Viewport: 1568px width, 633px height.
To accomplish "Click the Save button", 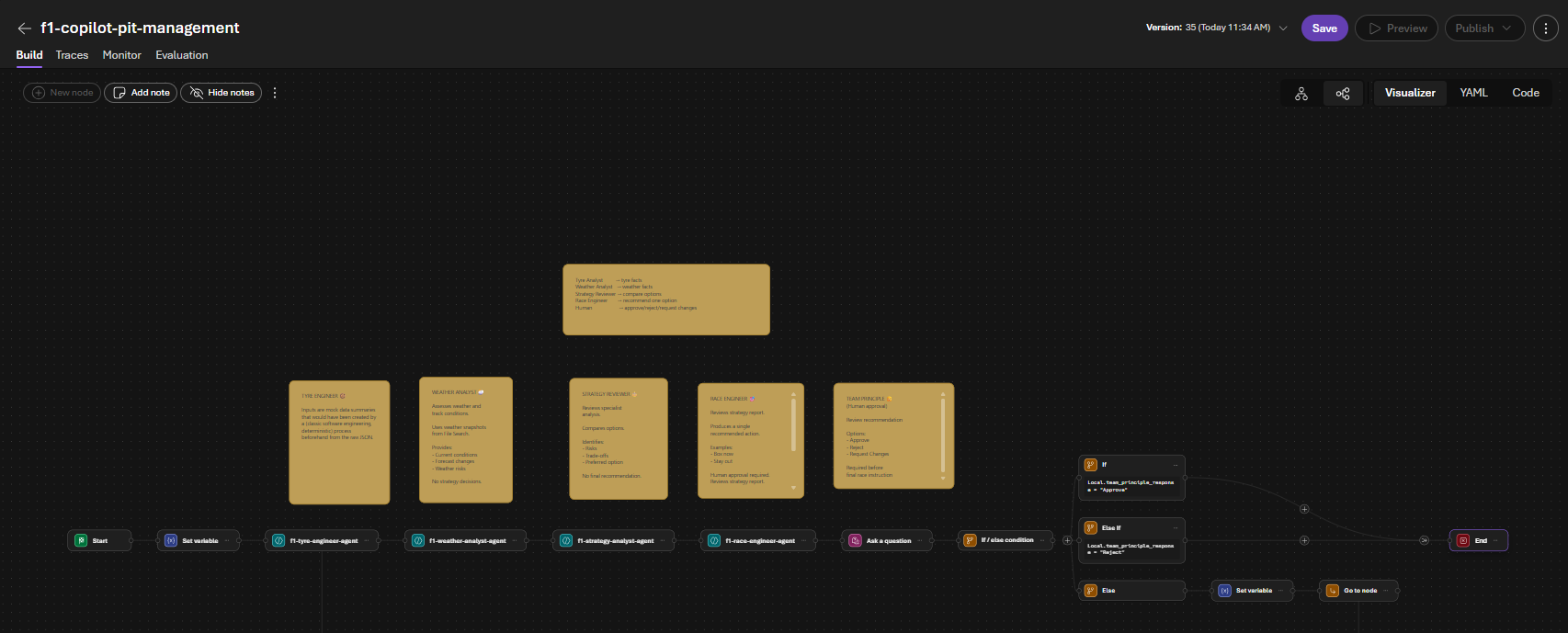I will (x=1324, y=28).
